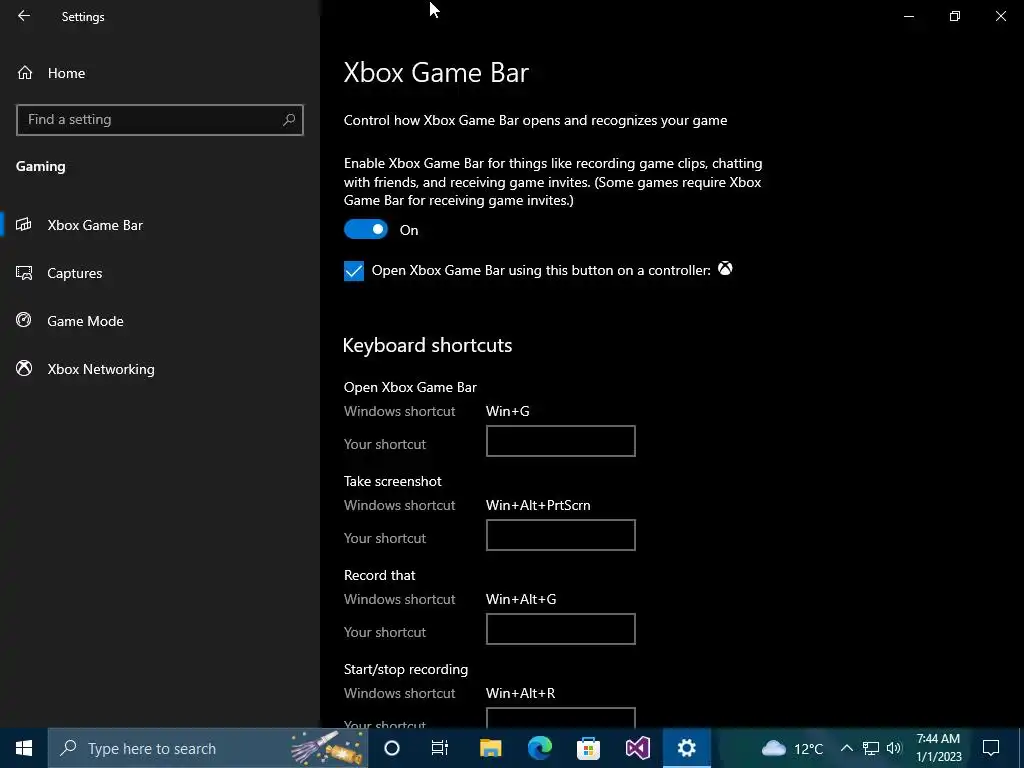
Task: Click the Win+Alt+R shortcut text
Action: pyautogui.click(x=520, y=694)
